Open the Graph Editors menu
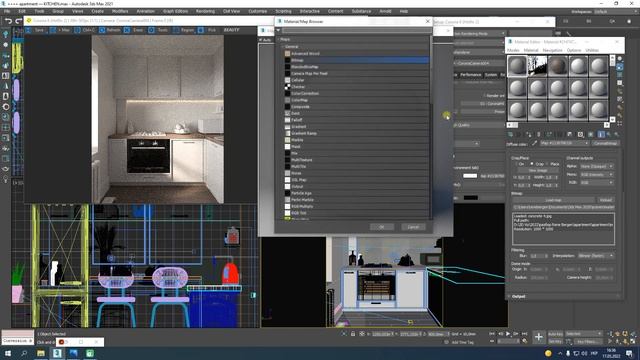 (x=175, y=11)
